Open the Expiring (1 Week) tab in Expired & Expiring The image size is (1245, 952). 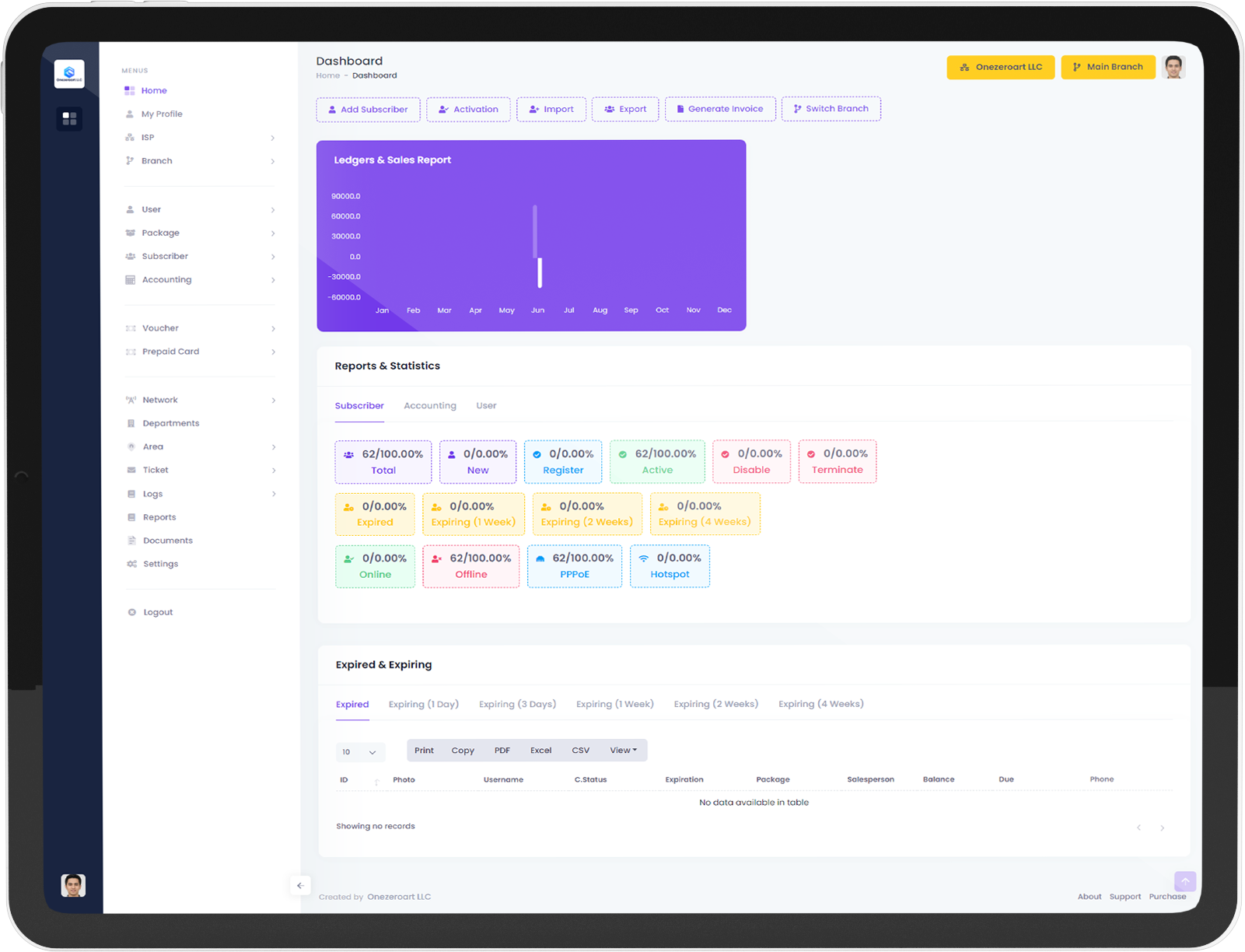[x=614, y=705]
